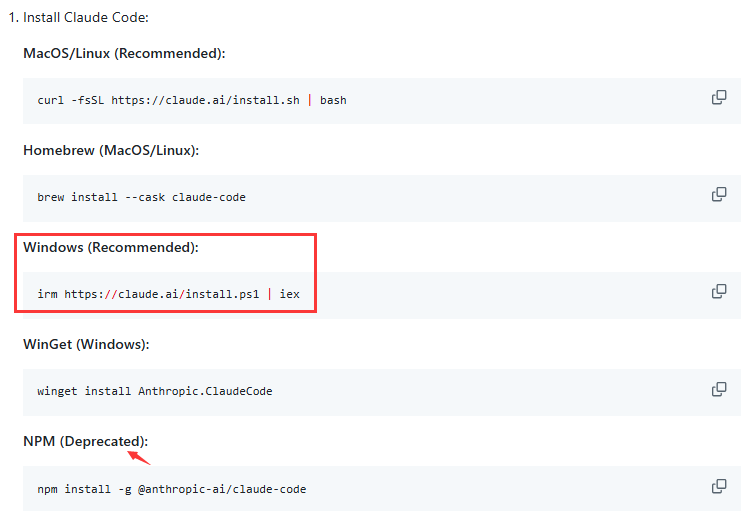The image size is (751, 511).
Task: Copy the irm install.ps1 iex command
Action: tap(719, 291)
